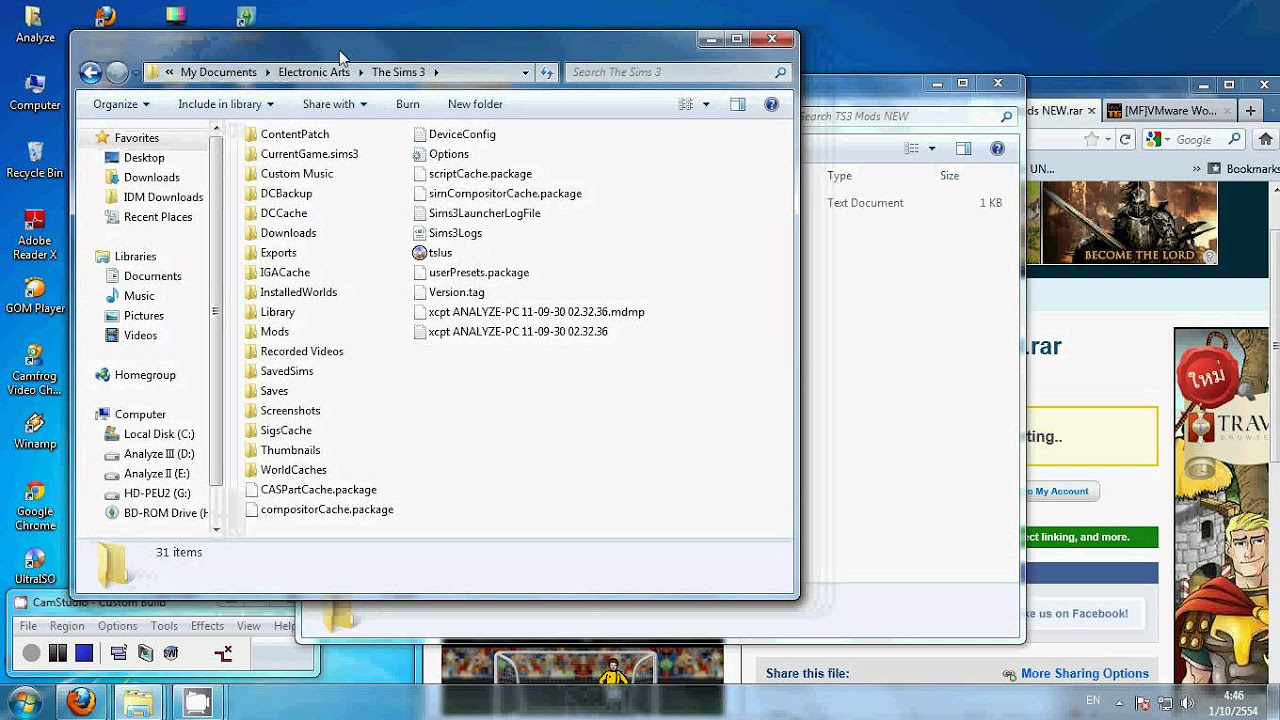
Task: Open CamStudio File menu
Action: tap(28, 626)
